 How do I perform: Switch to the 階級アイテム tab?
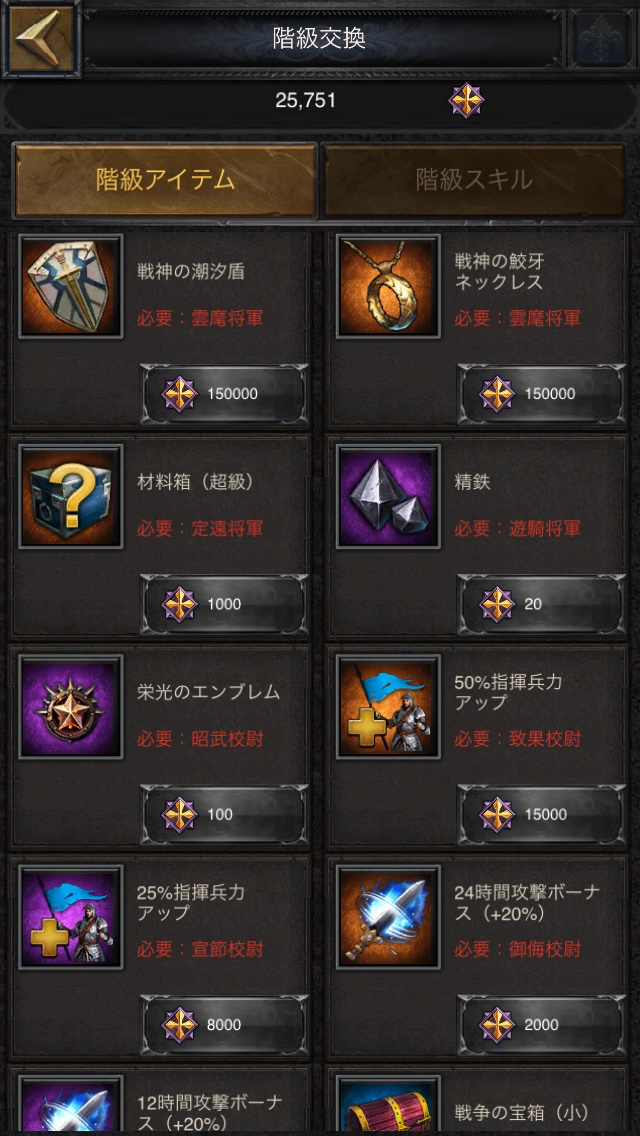click(x=166, y=180)
